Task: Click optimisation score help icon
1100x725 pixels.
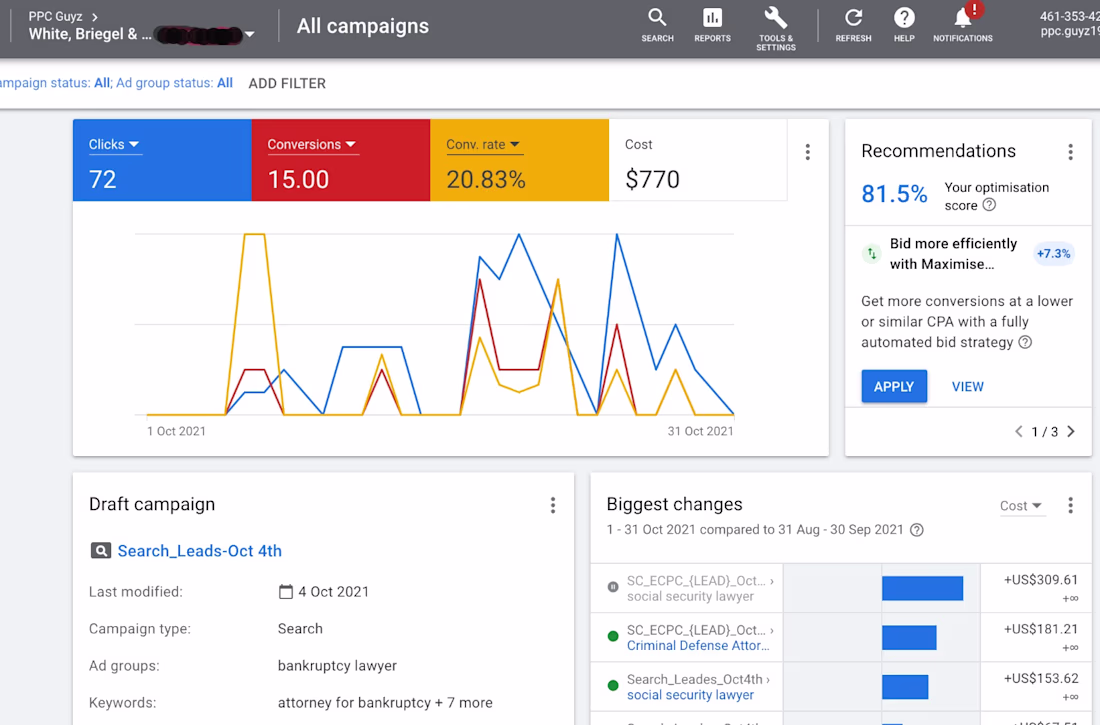Action: [x=989, y=205]
